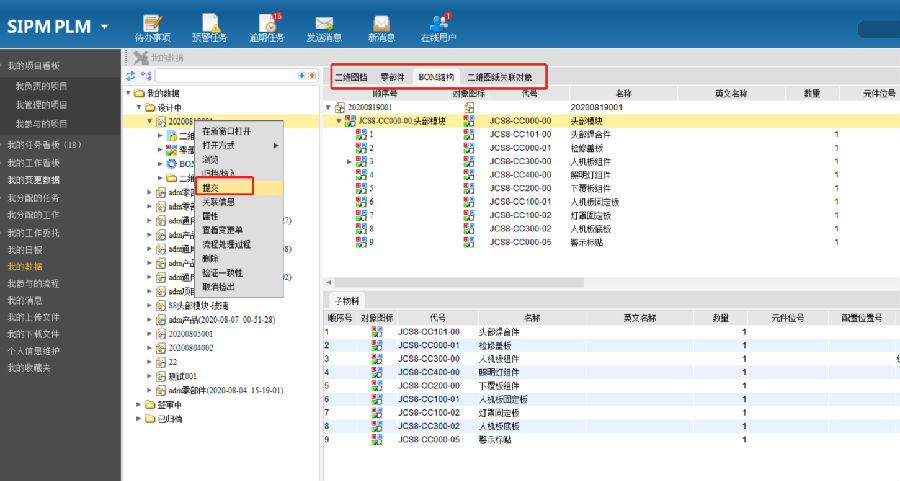This screenshot has width=900, height=481.
Task: Select tree item 20200805001
Action: point(190,333)
